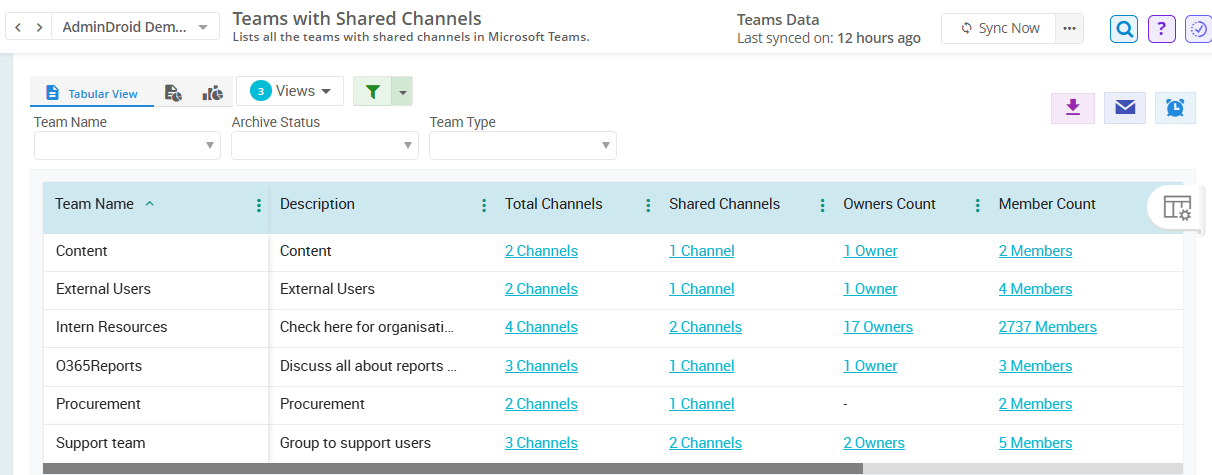Open the help question mark icon
1212x475 pixels.
click(1161, 29)
